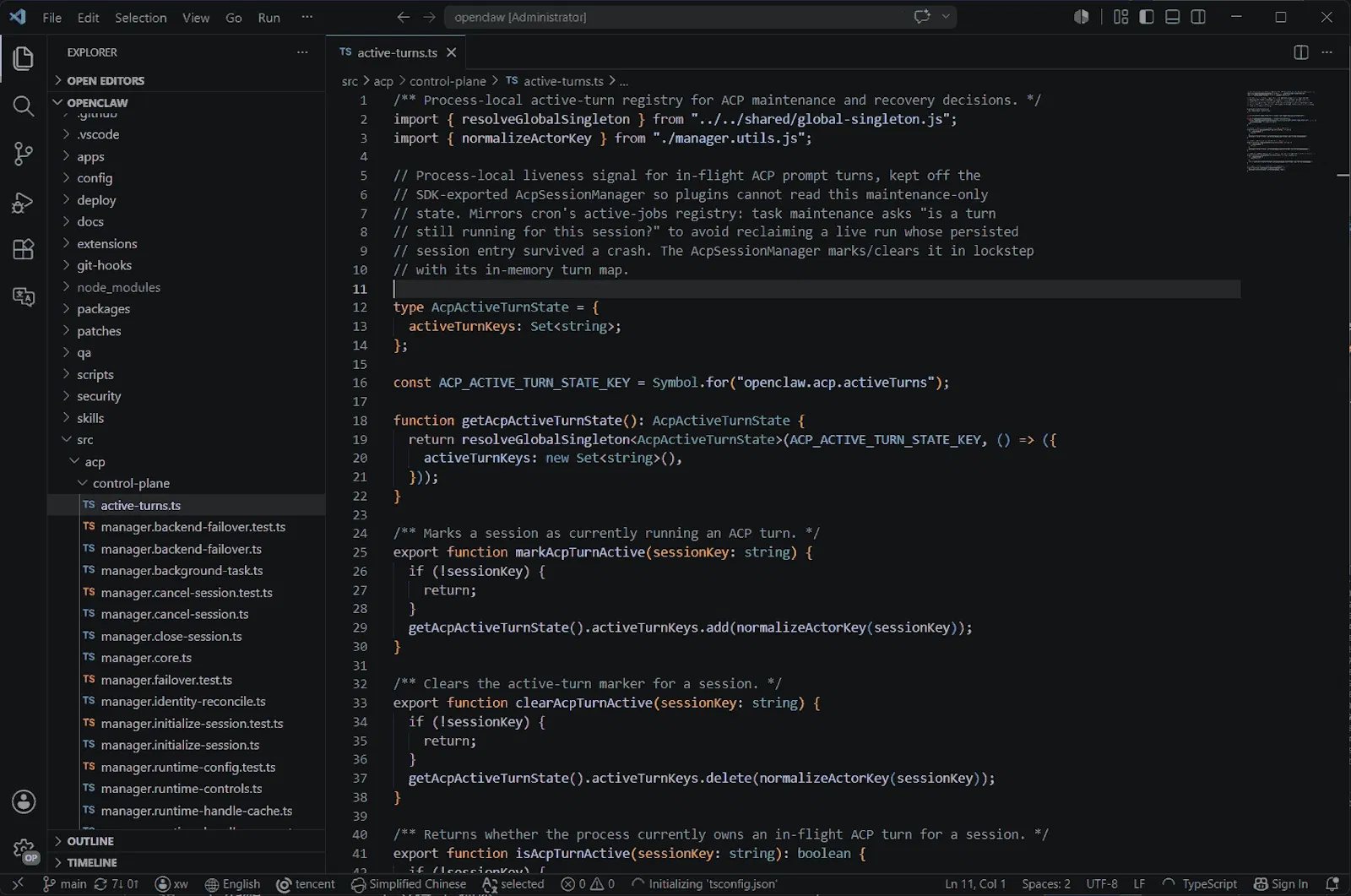Click the tencent status bar item

[306, 884]
